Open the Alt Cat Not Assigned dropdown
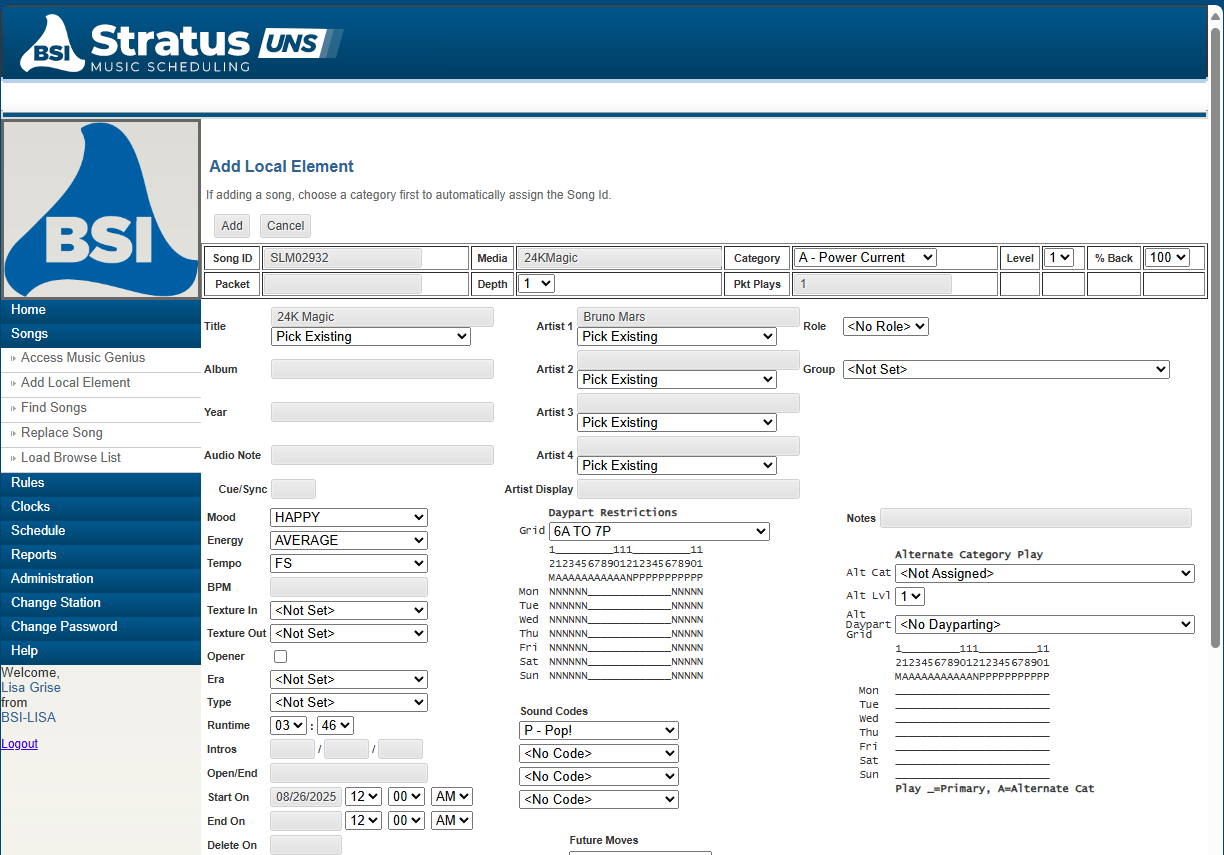Viewport: 1224px width, 855px height. coord(1045,573)
